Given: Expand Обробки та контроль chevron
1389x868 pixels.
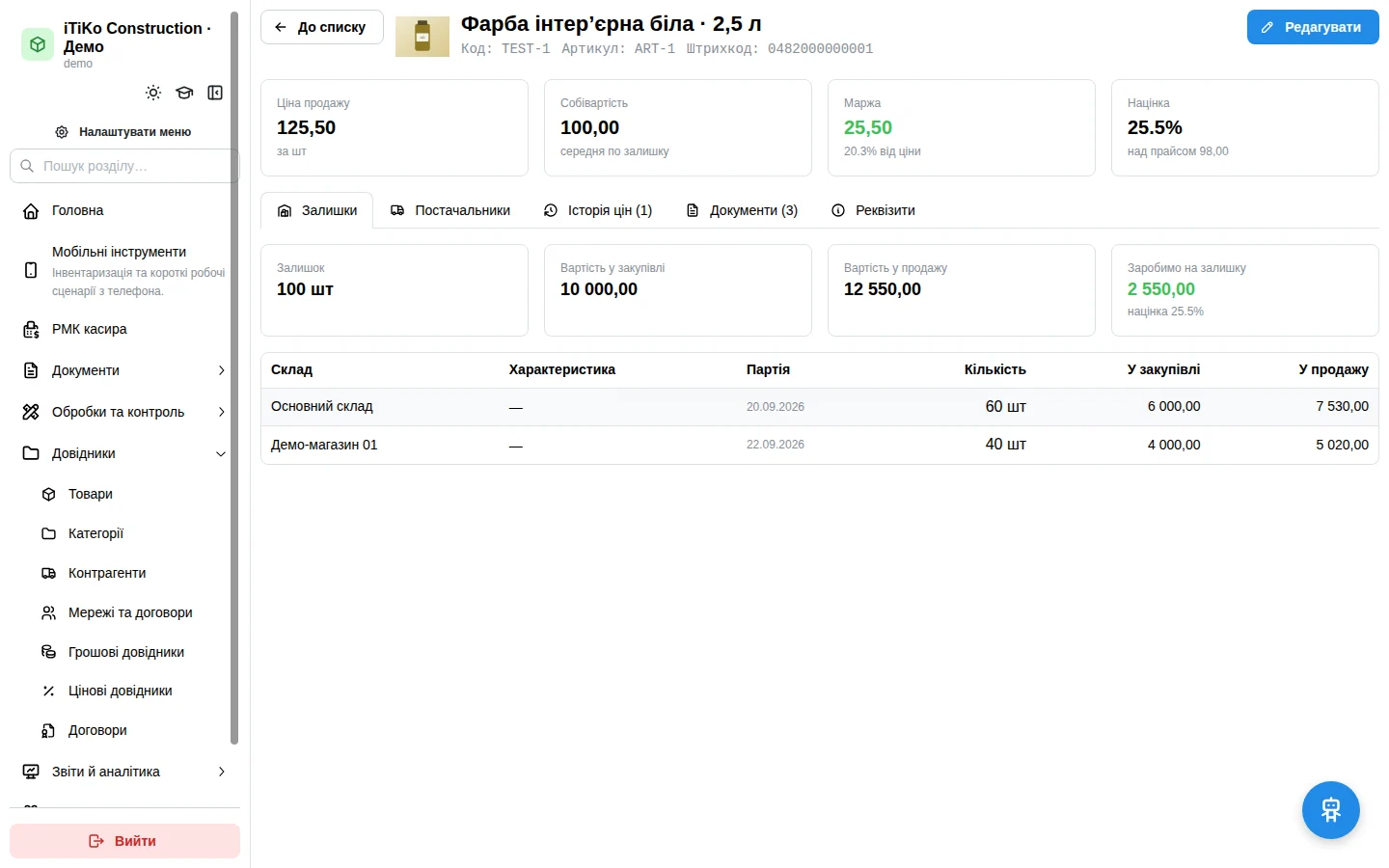Looking at the screenshot, I should pyautogui.click(x=221, y=412).
